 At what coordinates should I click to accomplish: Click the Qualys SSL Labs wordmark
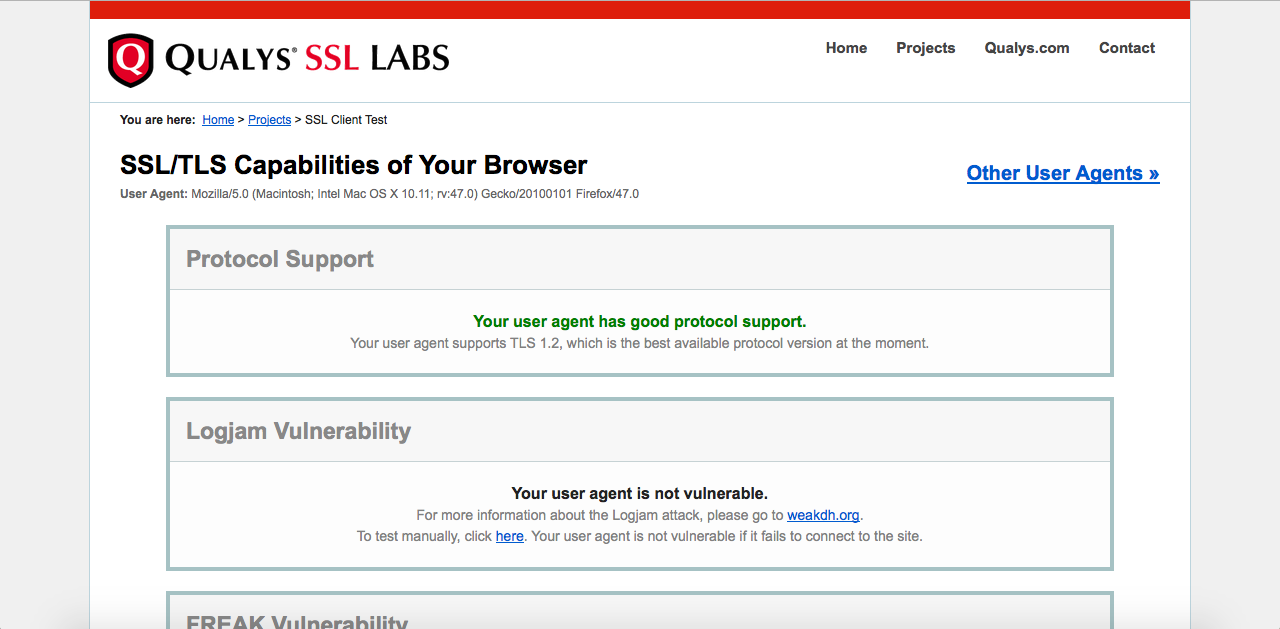[307, 58]
